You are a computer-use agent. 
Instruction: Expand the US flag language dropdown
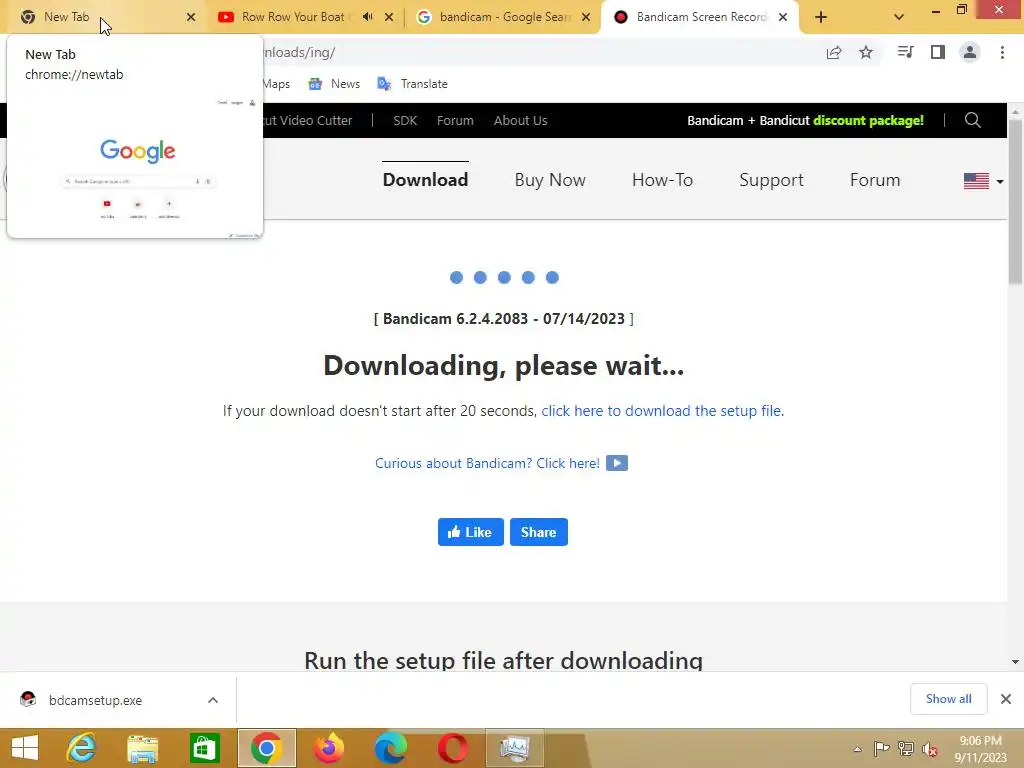click(x=984, y=181)
